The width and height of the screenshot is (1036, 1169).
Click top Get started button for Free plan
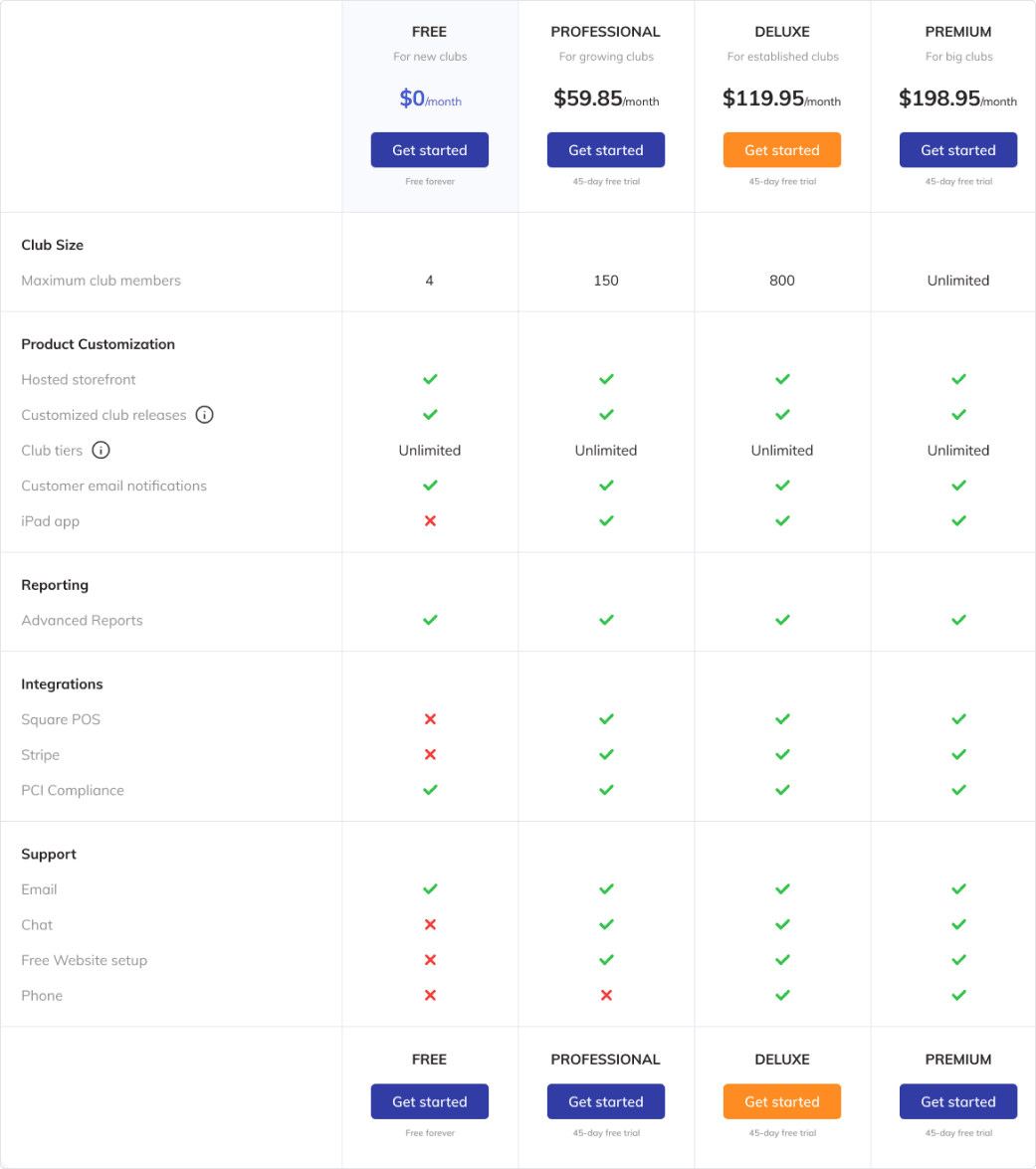tap(430, 150)
